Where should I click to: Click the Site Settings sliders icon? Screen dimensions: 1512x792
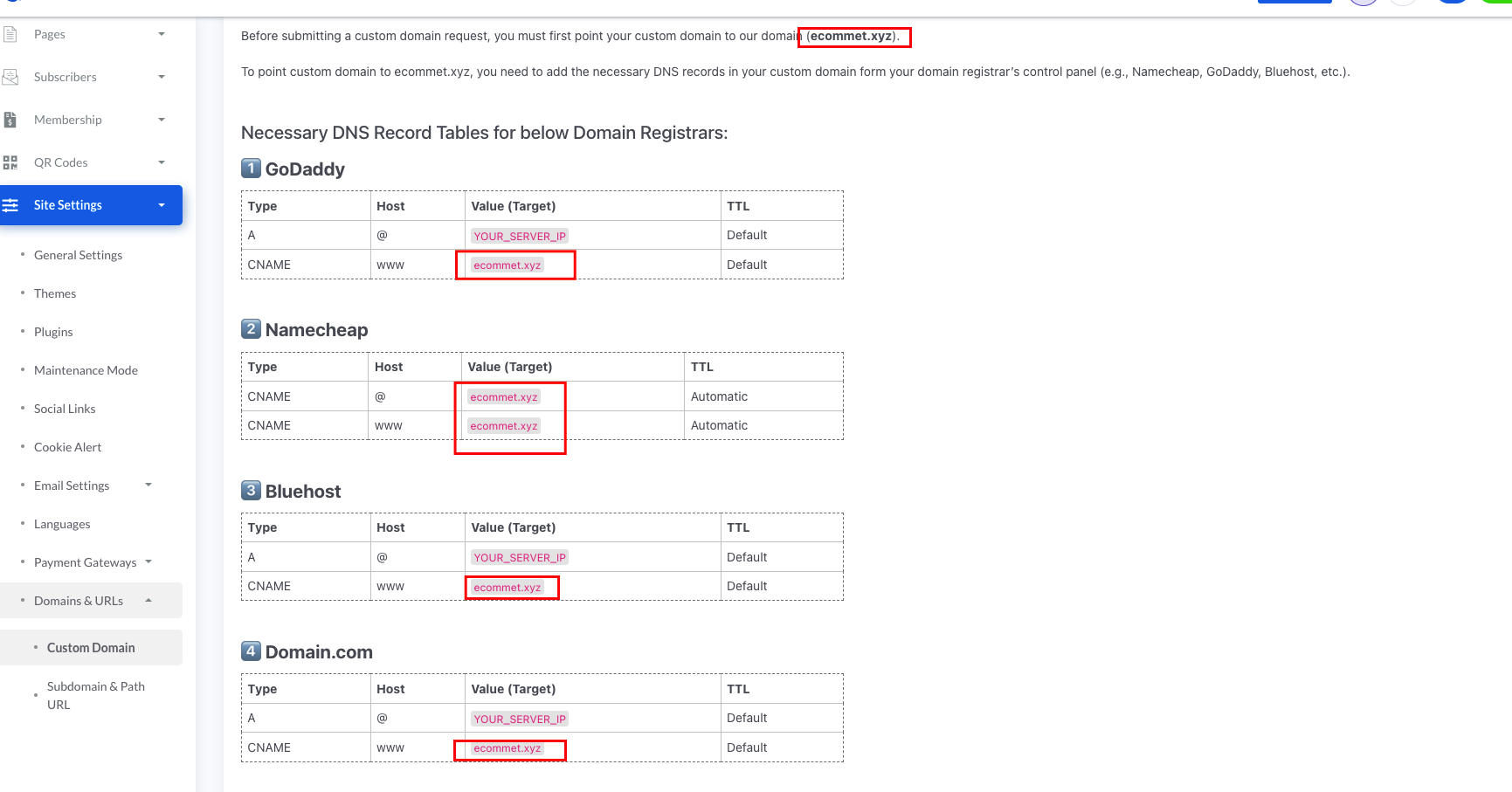[10, 205]
